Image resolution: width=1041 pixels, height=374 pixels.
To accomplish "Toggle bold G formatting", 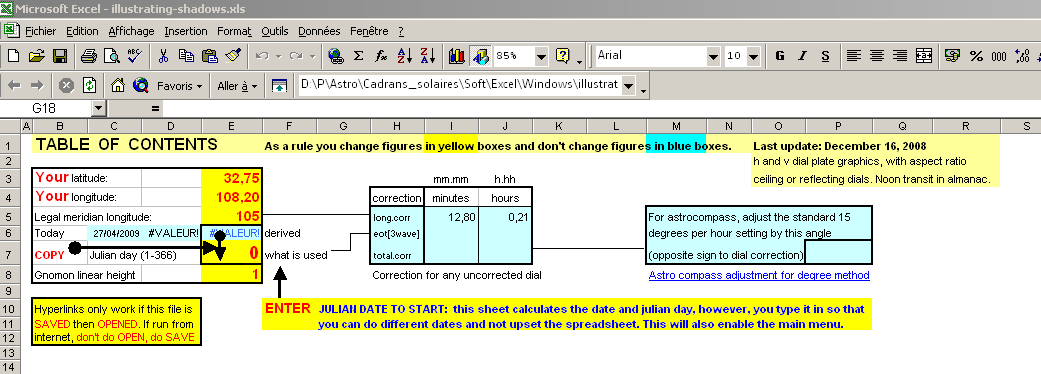I will click(780, 56).
